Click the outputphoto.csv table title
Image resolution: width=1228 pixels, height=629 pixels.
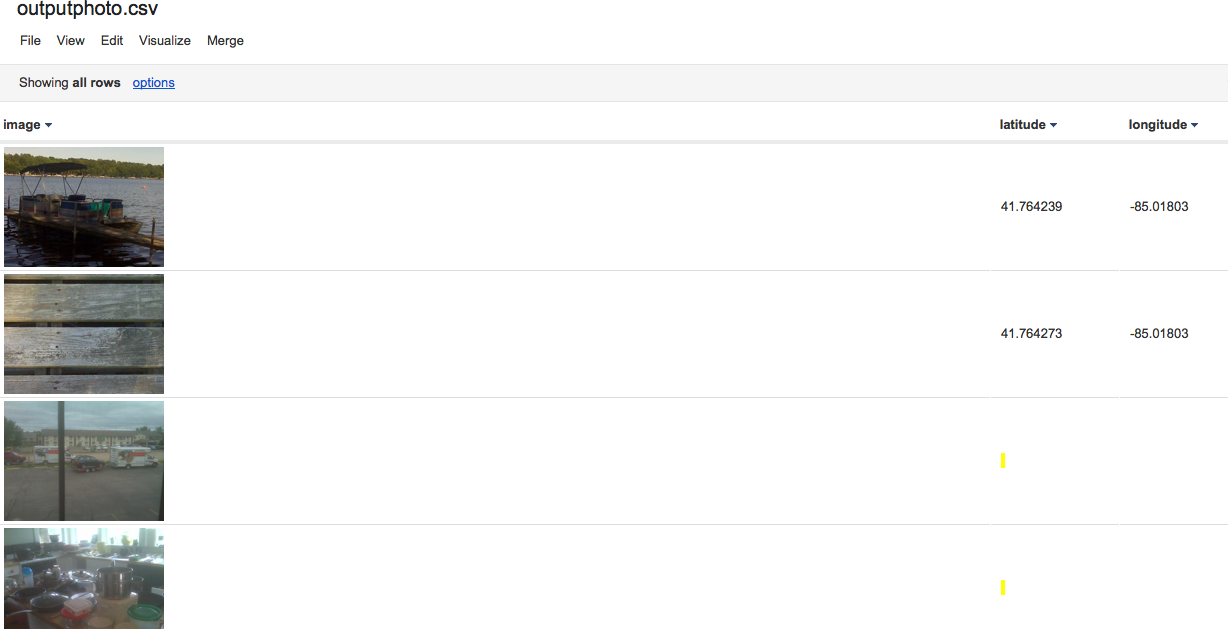tap(87, 10)
